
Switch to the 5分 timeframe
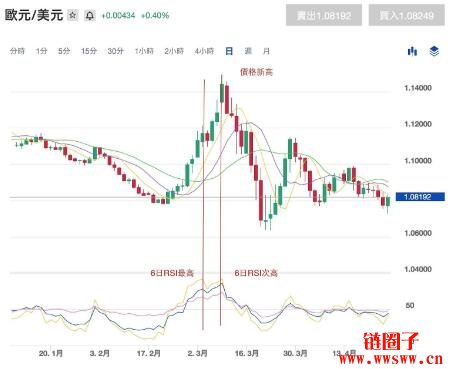click(x=64, y=51)
